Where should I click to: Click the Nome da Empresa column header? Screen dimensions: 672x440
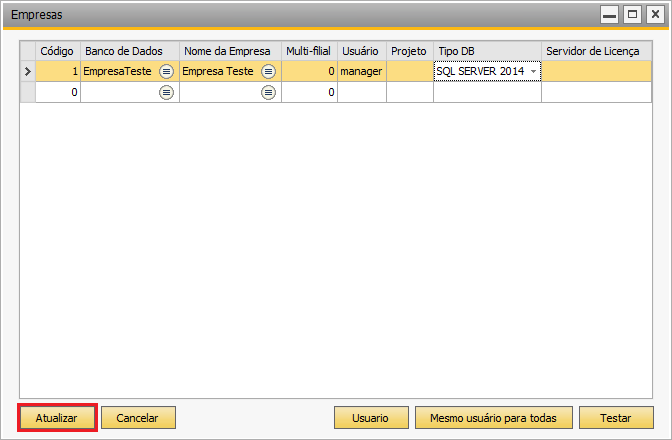click(x=230, y=51)
